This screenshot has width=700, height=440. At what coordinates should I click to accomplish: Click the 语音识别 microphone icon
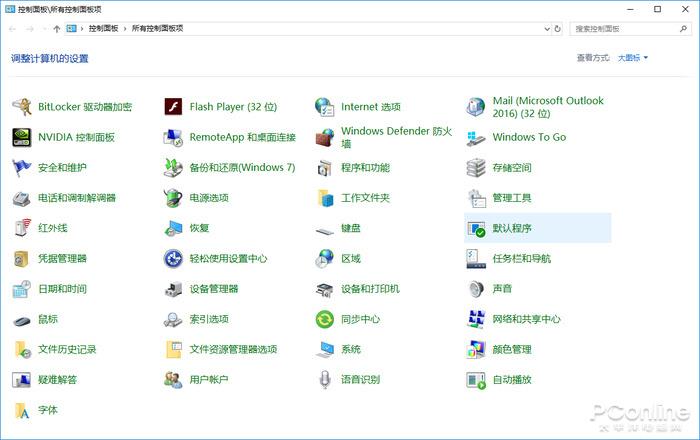pos(325,380)
